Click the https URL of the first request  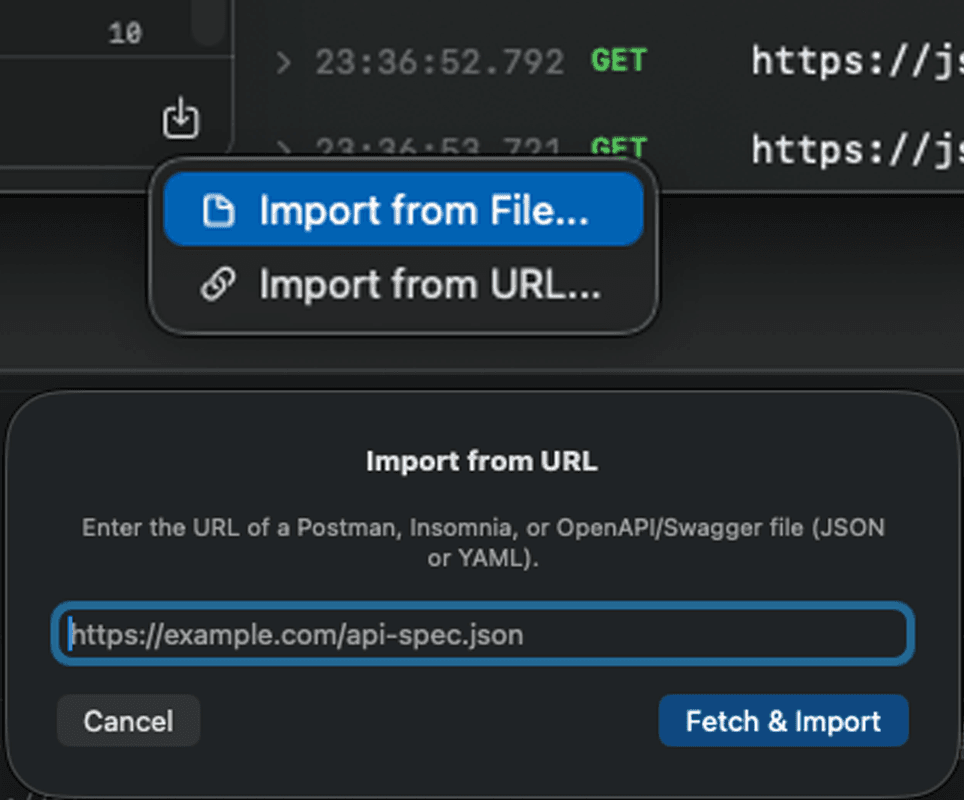pyautogui.click(x=855, y=60)
